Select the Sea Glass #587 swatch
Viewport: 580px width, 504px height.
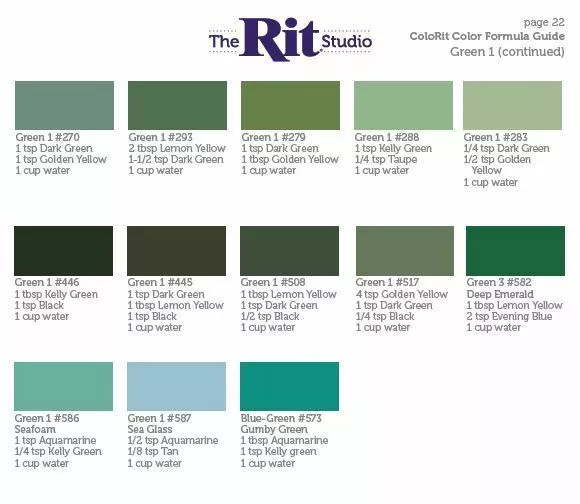click(176, 386)
